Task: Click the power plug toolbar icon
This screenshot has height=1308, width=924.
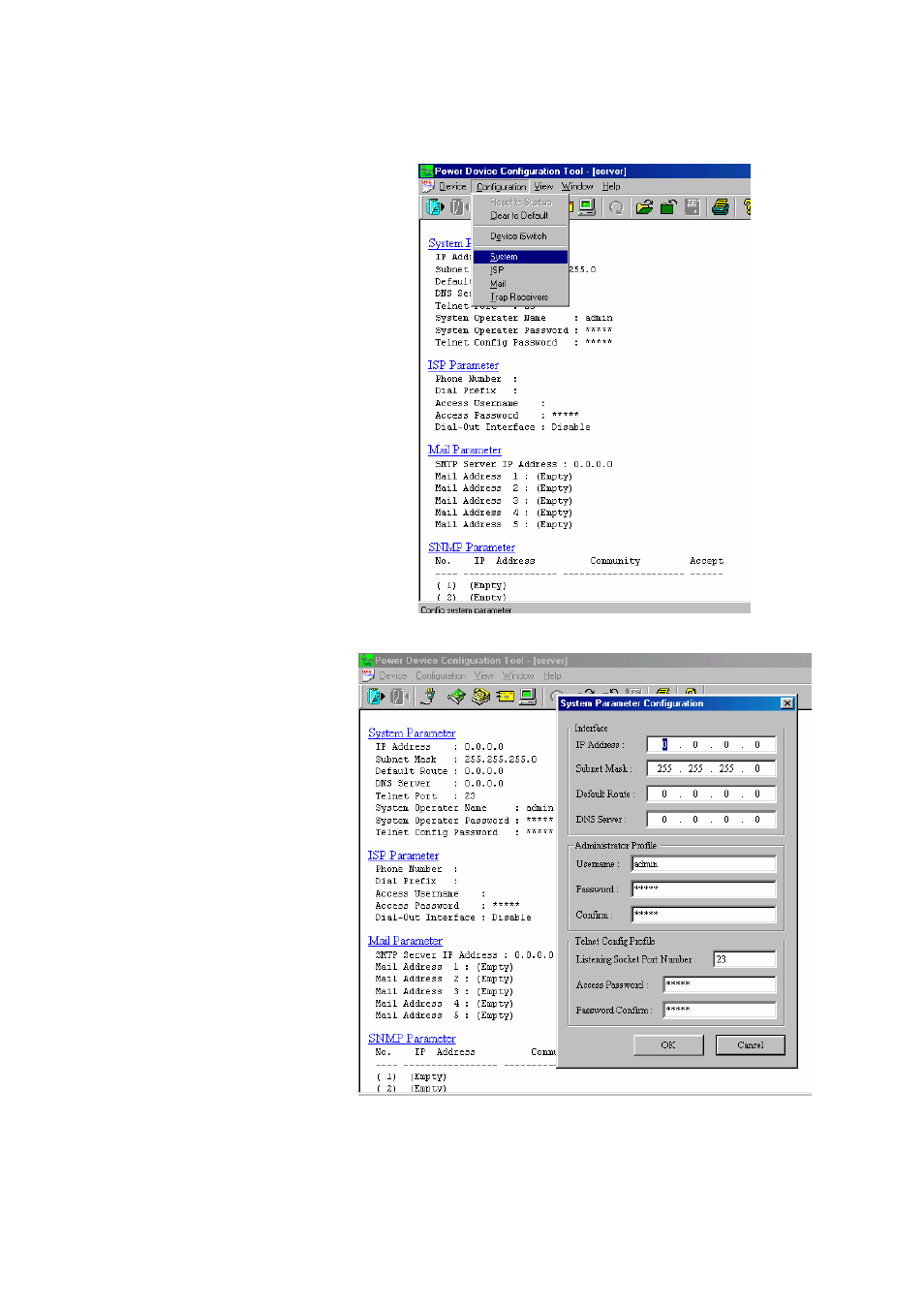Action: tap(427, 697)
